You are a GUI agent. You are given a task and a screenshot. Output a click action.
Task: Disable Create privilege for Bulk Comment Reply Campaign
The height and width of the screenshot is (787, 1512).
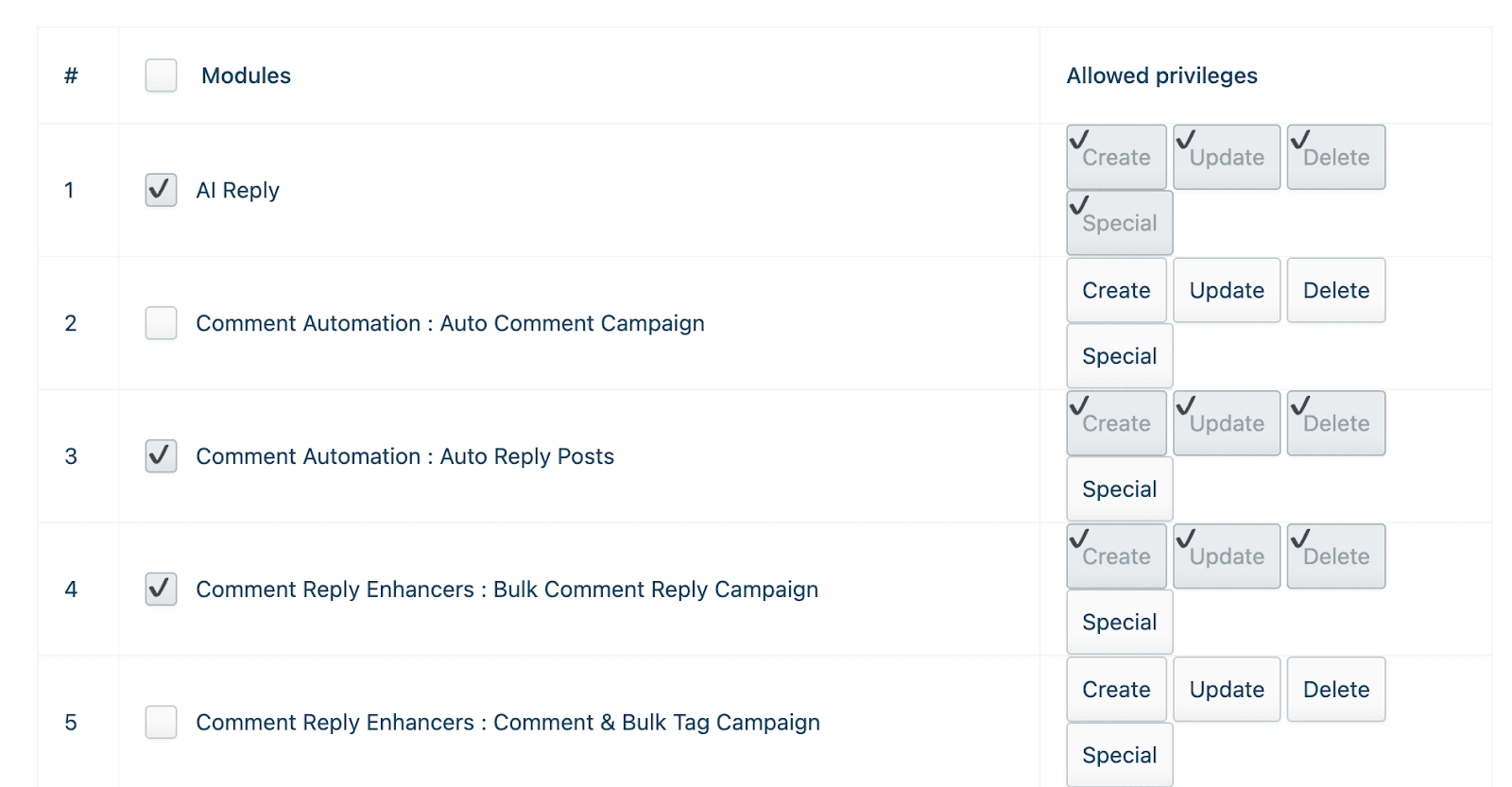[x=1116, y=556]
